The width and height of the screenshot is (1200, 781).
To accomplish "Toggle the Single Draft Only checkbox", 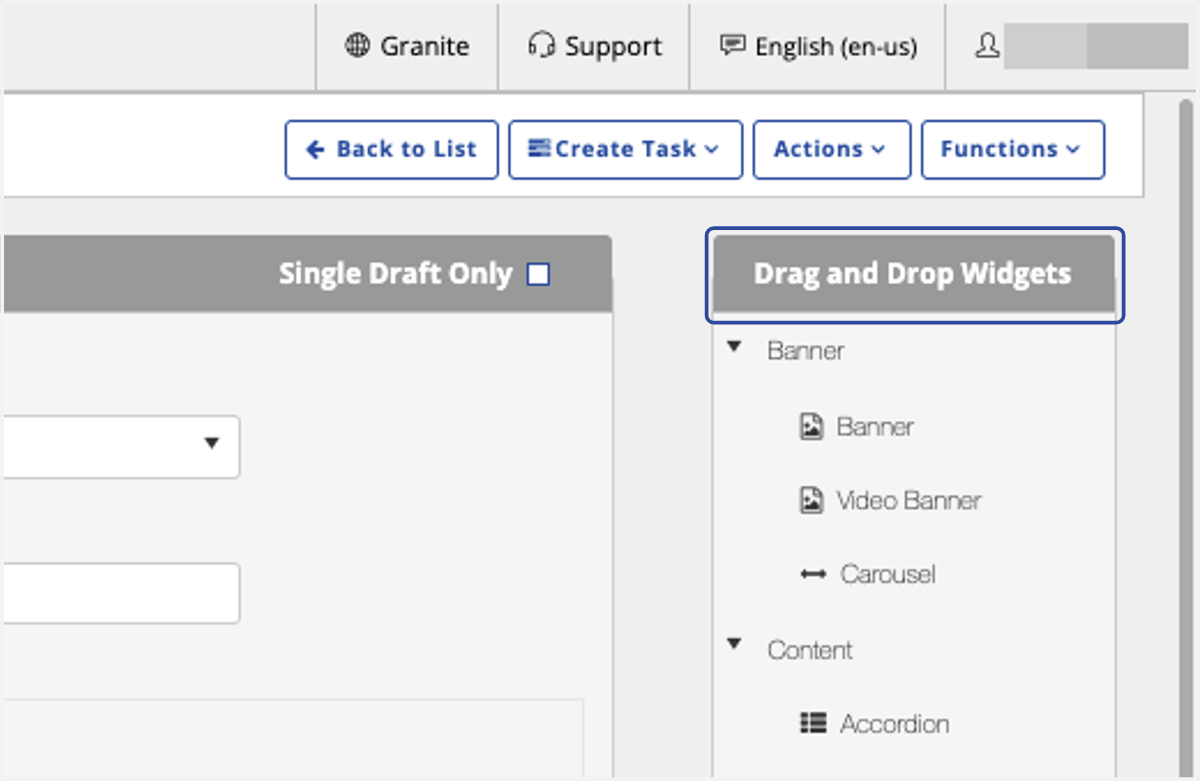I will [538, 274].
